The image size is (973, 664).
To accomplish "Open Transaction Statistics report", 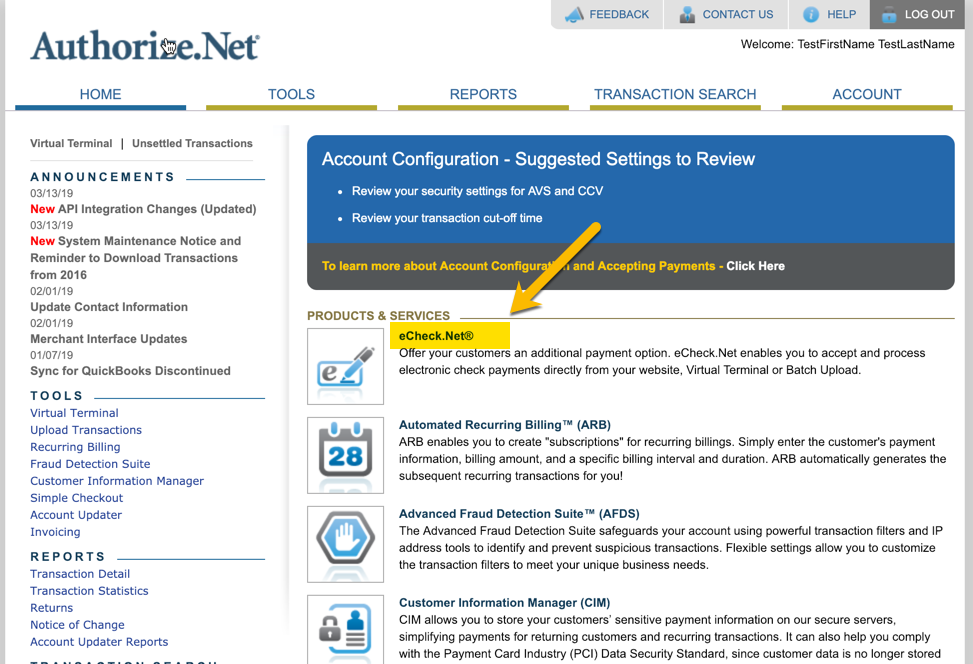I will (89, 591).
